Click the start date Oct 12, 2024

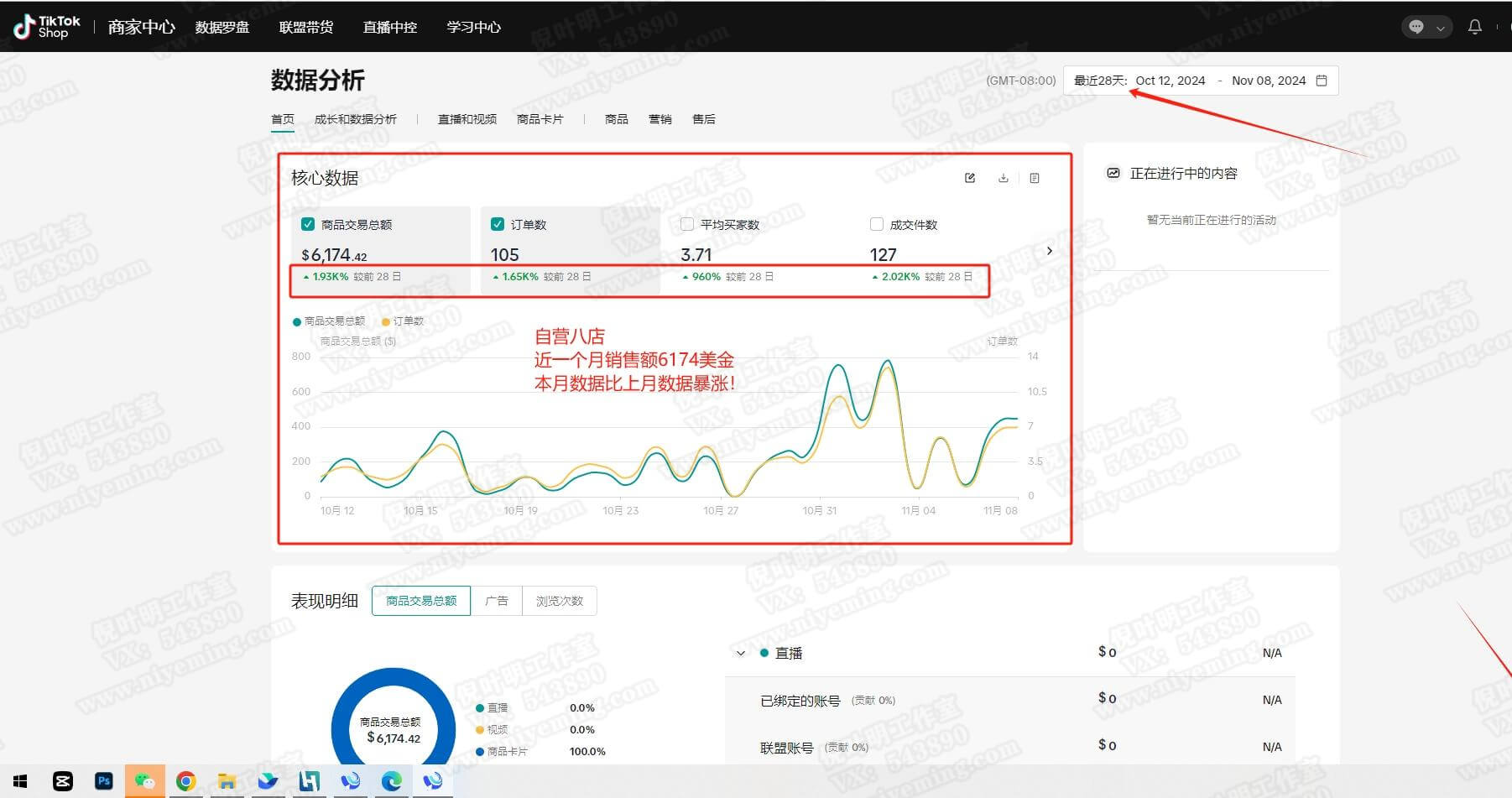[1170, 81]
